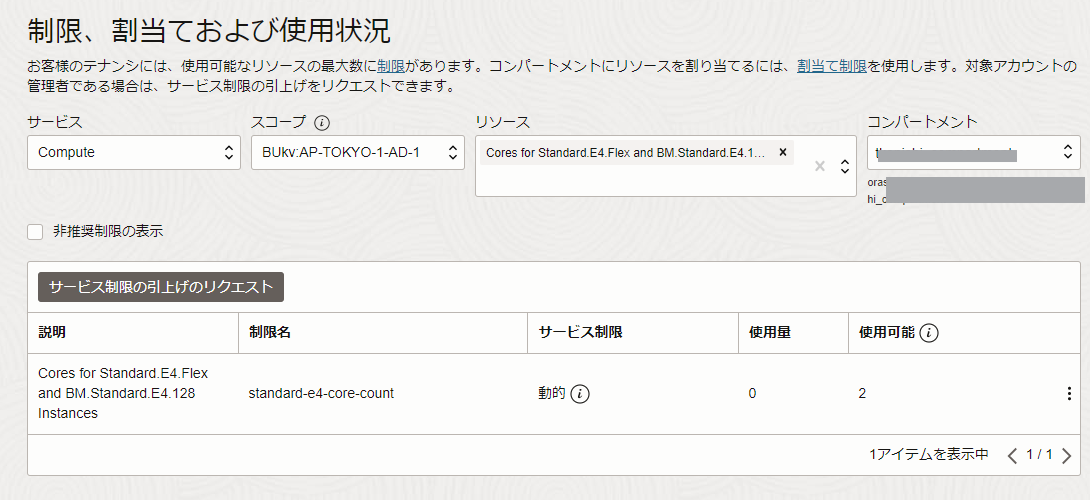1090x500 pixels.
Task: Open the サービス dropdown showing Compute
Action: click(x=134, y=153)
